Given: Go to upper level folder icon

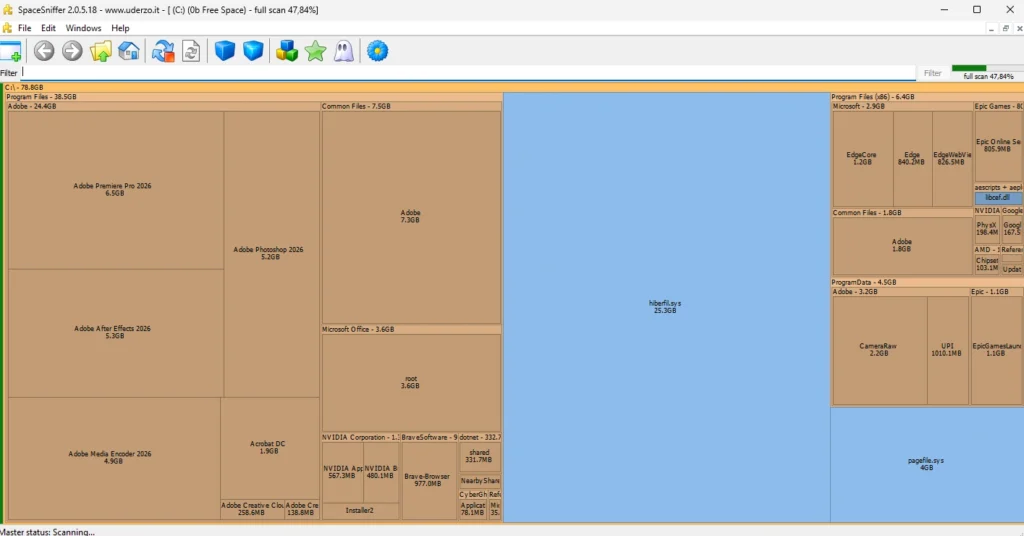Looking at the screenshot, I should click(101, 51).
